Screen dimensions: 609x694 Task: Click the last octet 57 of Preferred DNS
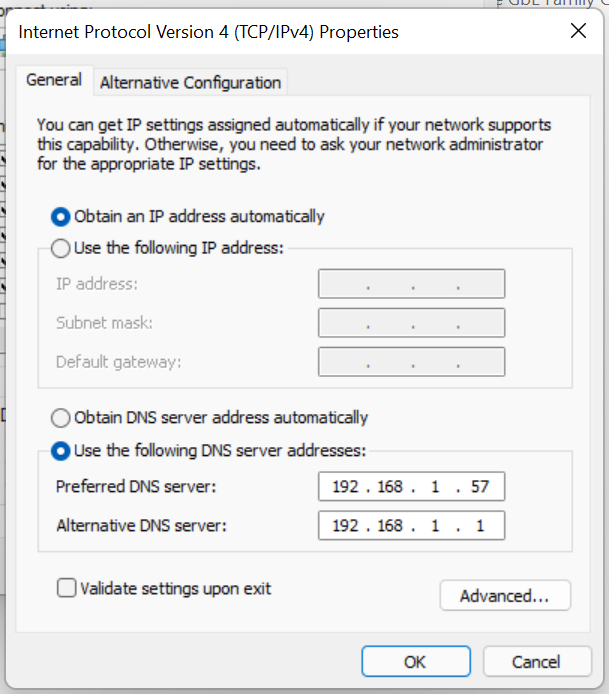tap(481, 487)
